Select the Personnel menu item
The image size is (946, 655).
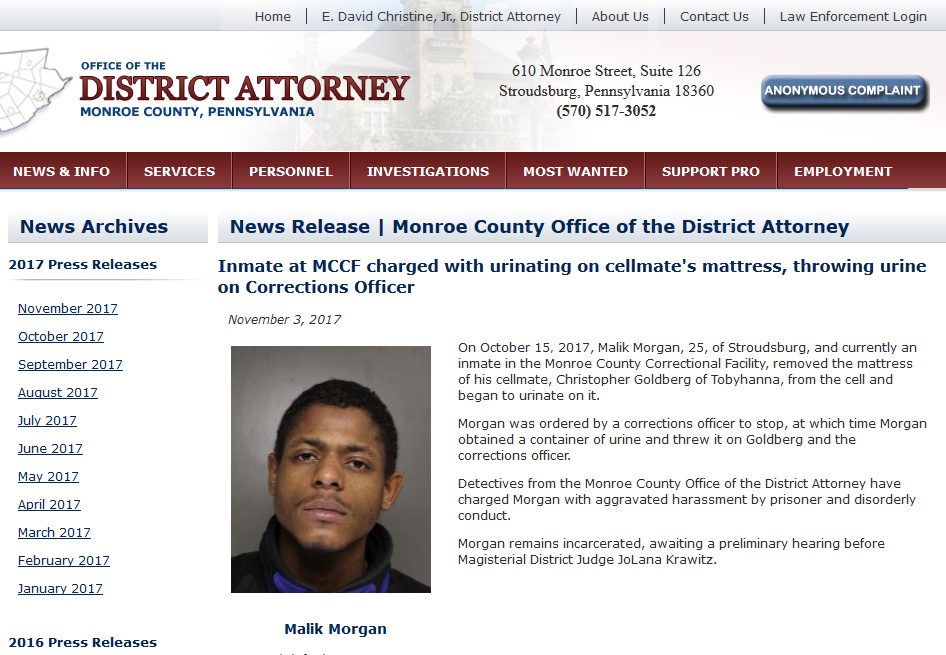click(291, 171)
